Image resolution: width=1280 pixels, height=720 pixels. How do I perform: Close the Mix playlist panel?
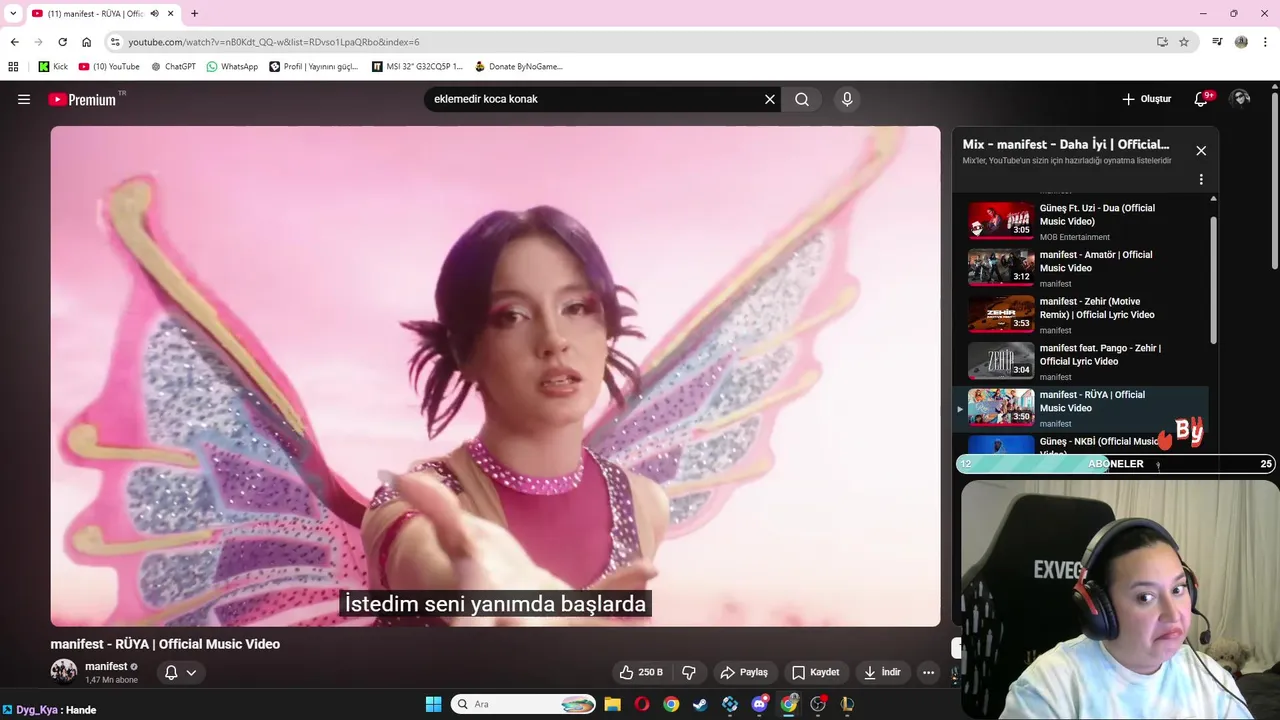pos(1201,150)
